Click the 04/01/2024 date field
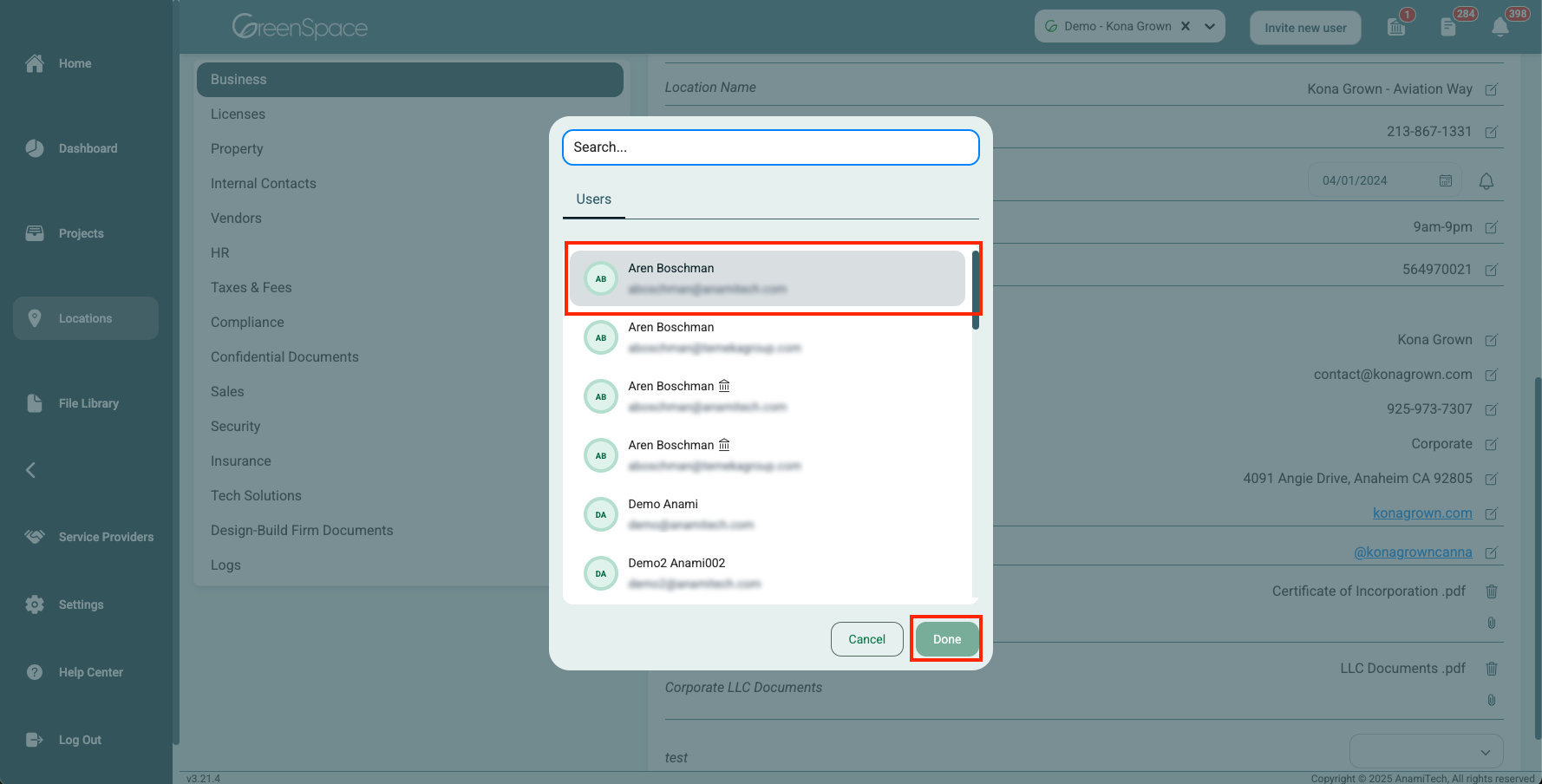 pyautogui.click(x=1385, y=180)
